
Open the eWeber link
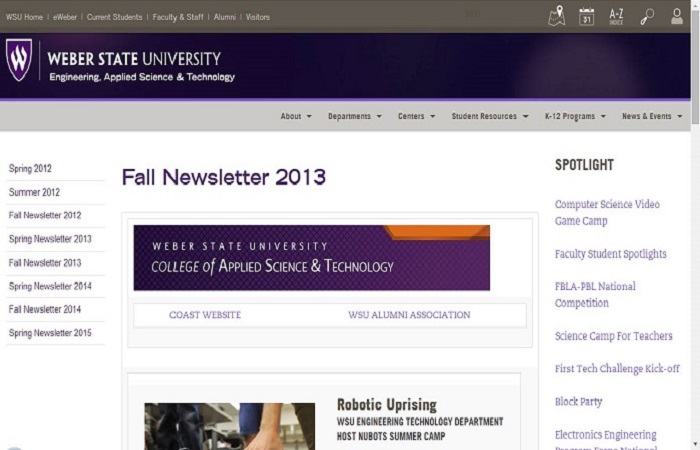click(65, 17)
